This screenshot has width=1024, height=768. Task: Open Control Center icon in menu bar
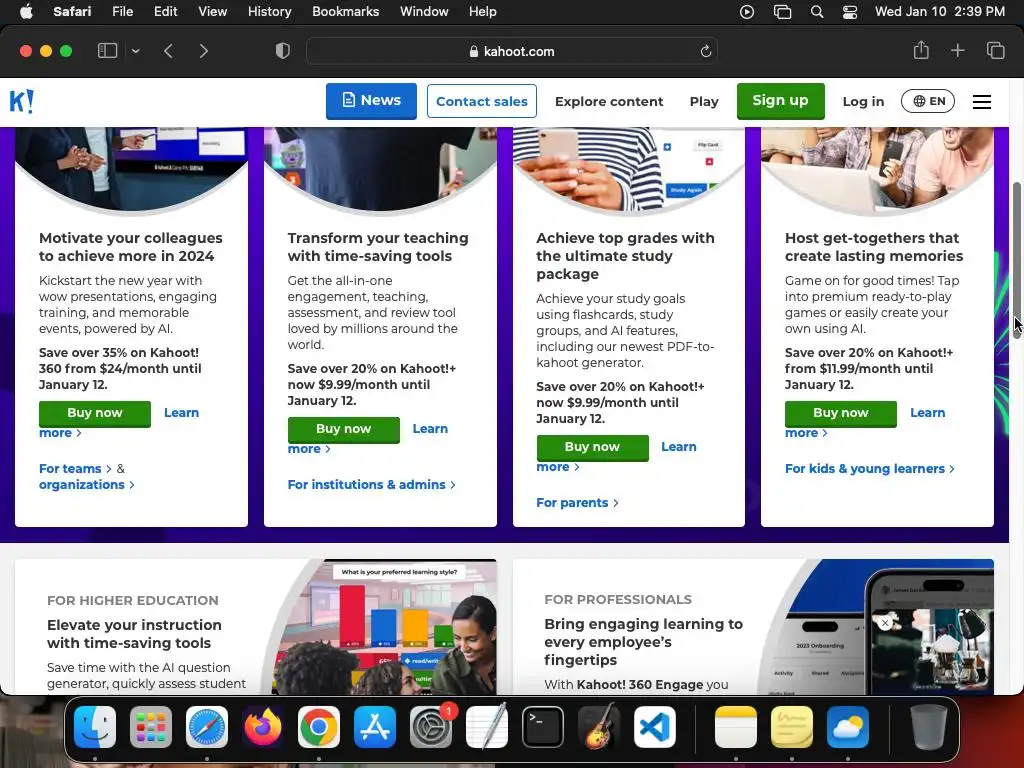click(x=850, y=12)
